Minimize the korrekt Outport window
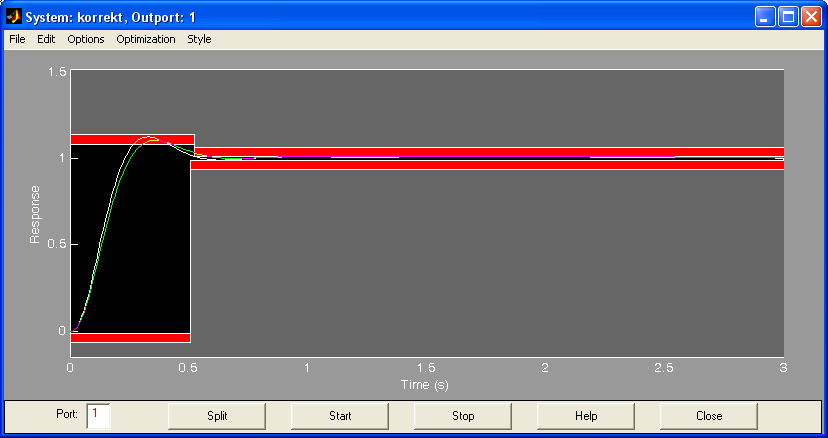The height and width of the screenshot is (438, 828). (764, 17)
